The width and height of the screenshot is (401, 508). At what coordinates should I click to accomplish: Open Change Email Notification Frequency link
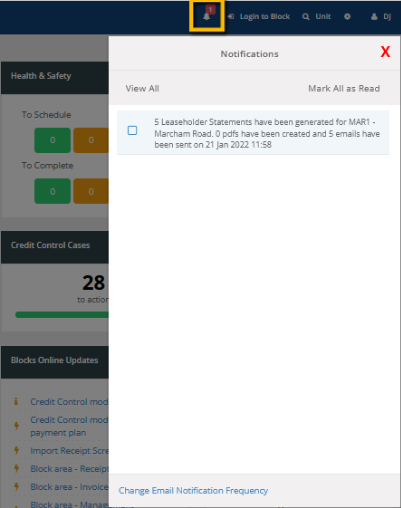(x=193, y=491)
